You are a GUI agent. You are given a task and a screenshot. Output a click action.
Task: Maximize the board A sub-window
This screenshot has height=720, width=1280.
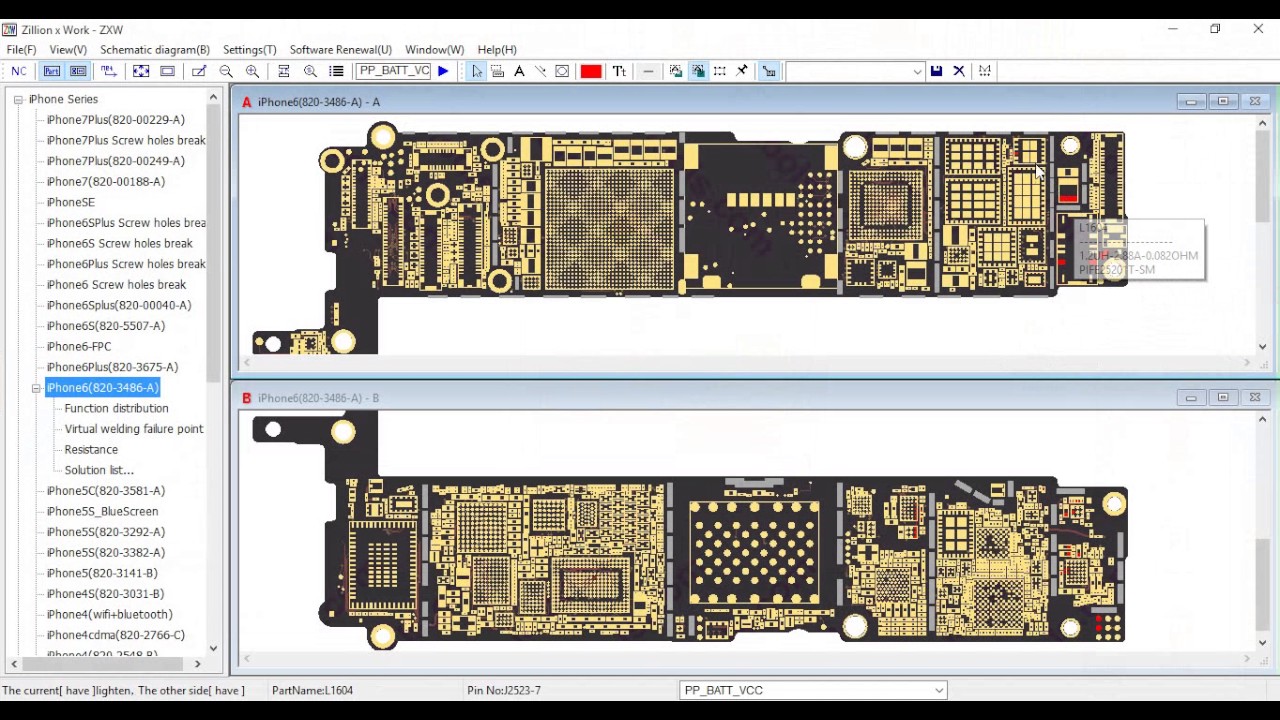point(1223,102)
